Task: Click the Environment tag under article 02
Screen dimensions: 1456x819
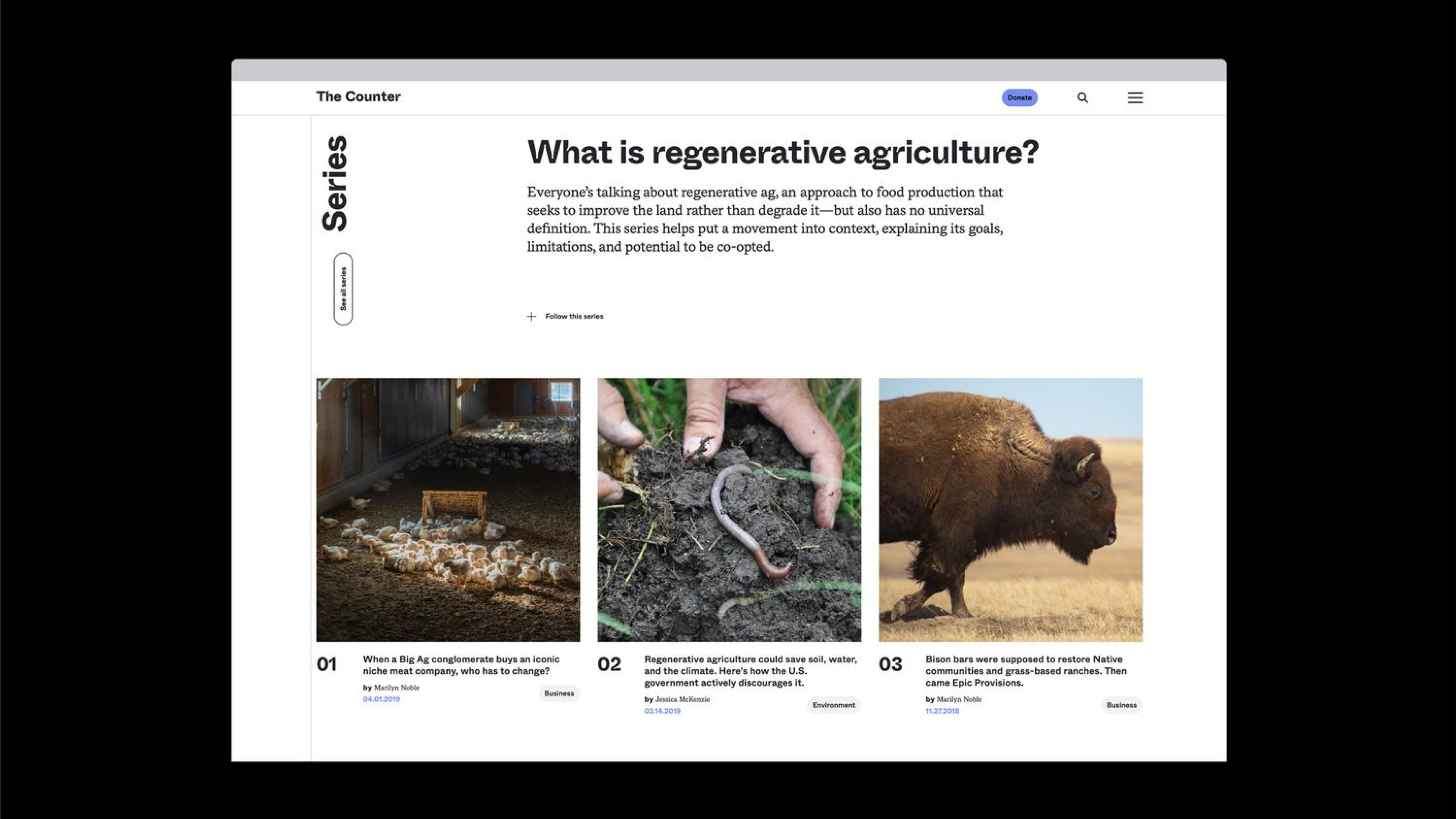Action: (833, 705)
